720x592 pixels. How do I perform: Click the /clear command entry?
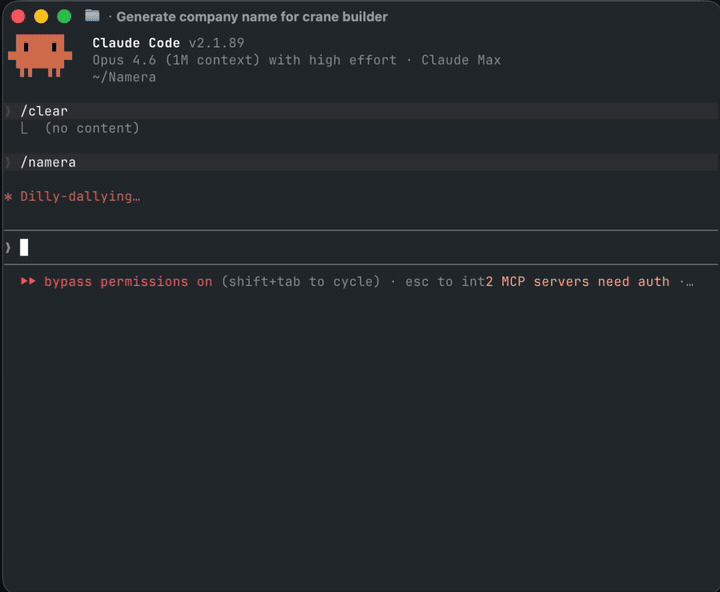(44, 111)
